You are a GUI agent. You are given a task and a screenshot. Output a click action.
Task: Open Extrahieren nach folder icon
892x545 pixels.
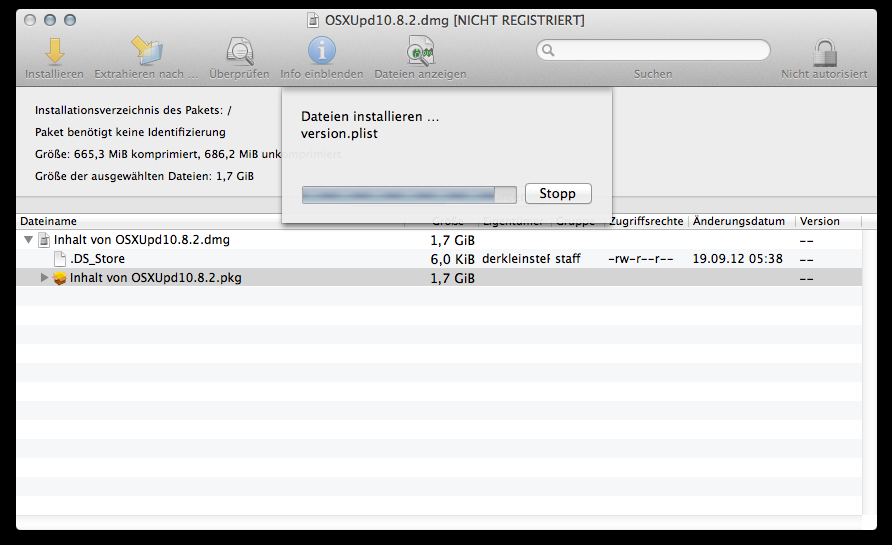tap(147, 50)
